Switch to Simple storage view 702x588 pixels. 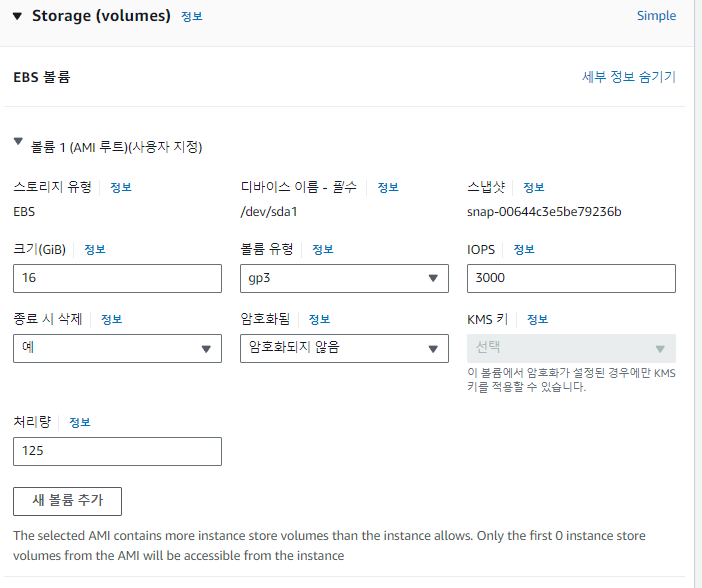coord(656,16)
